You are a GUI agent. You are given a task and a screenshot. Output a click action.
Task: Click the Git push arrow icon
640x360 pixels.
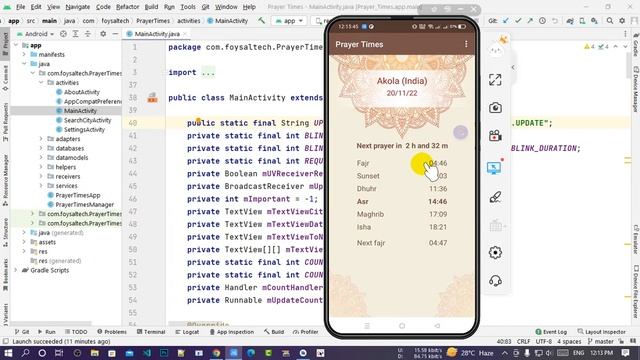coord(530,21)
